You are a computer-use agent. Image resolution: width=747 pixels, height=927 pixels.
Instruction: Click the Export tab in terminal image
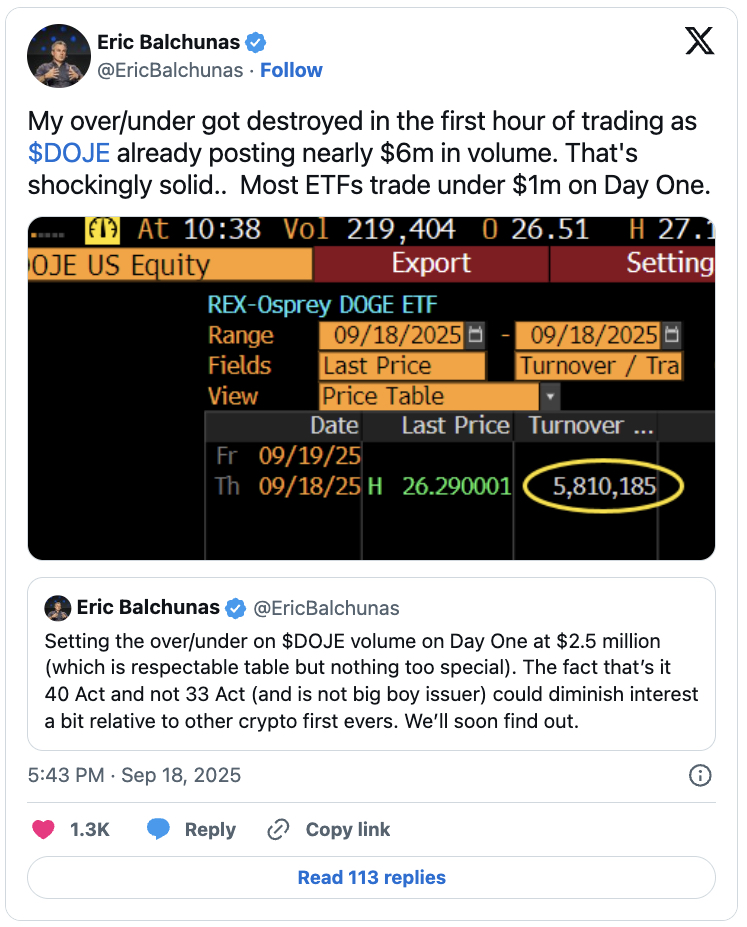pyautogui.click(x=431, y=264)
